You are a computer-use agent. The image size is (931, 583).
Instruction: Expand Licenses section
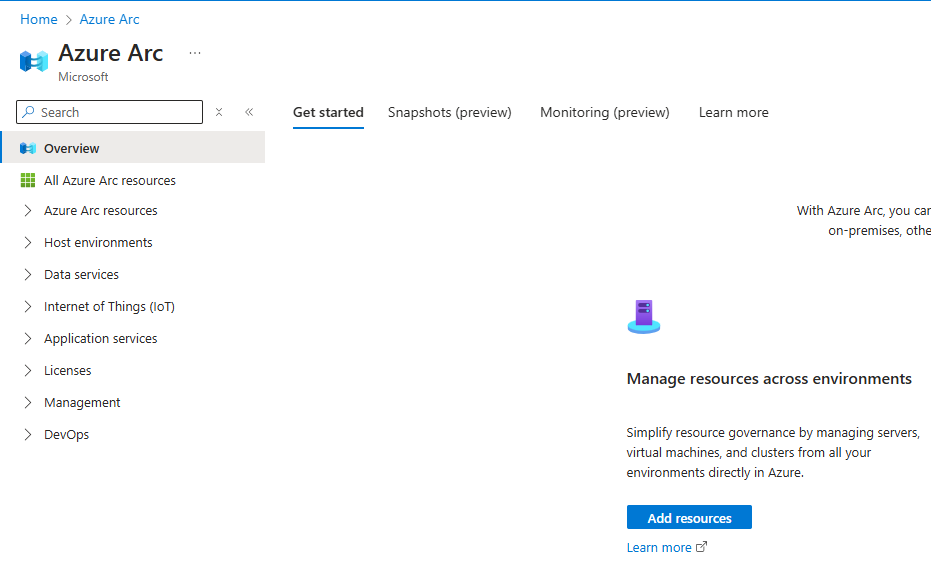tap(27, 371)
